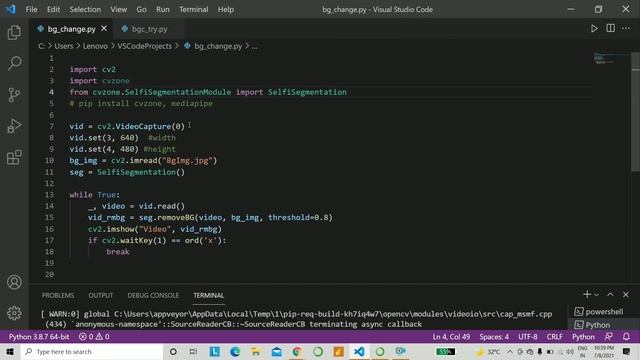This screenshot has height=360, width=640.
Task: Create a new terminal with plus icon
Action: pyautogui.click(x=587, y=294)
